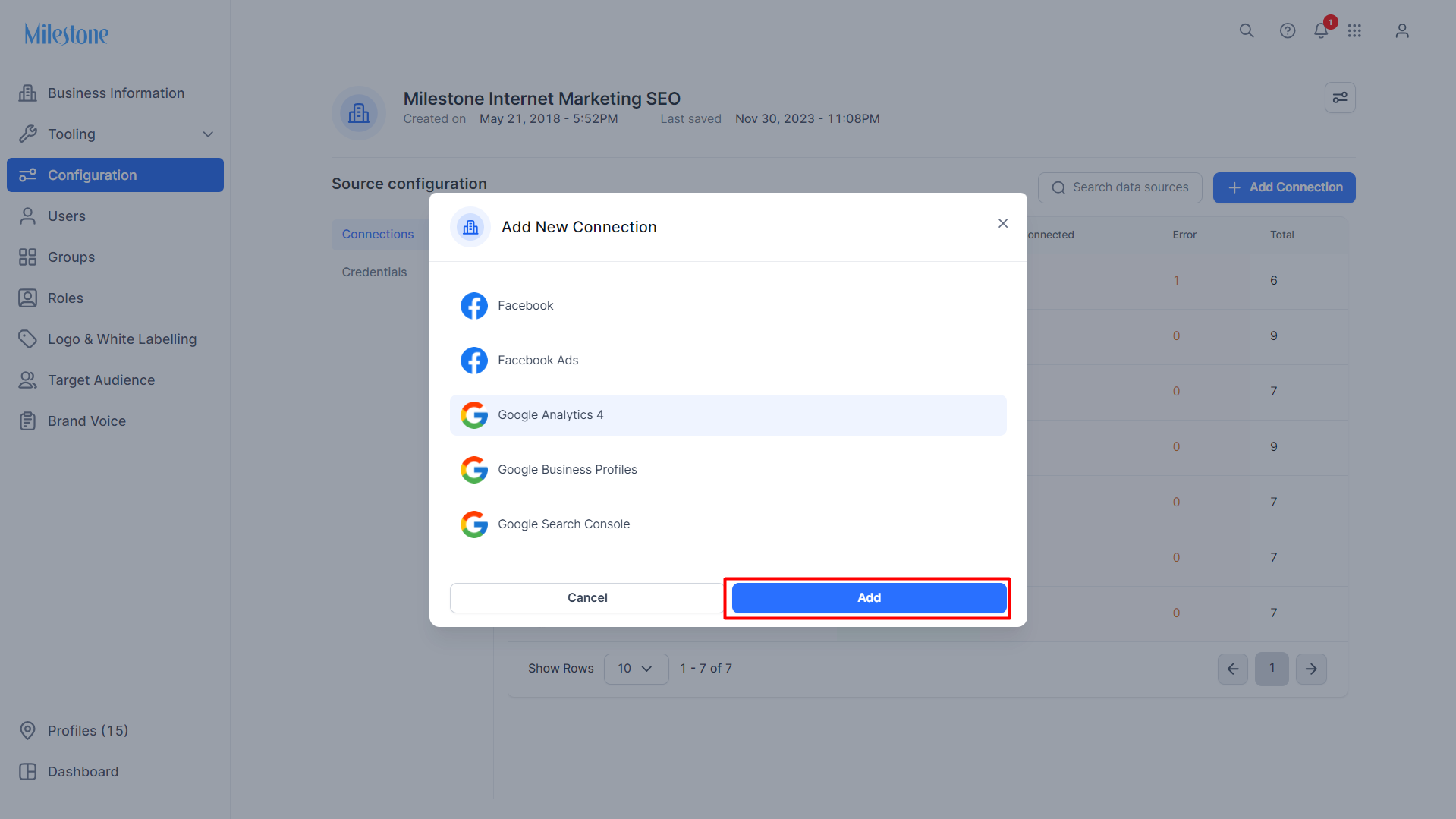Screen dimensions: 1456x819
Task: Click the Milestone logo
Action: 67,34
